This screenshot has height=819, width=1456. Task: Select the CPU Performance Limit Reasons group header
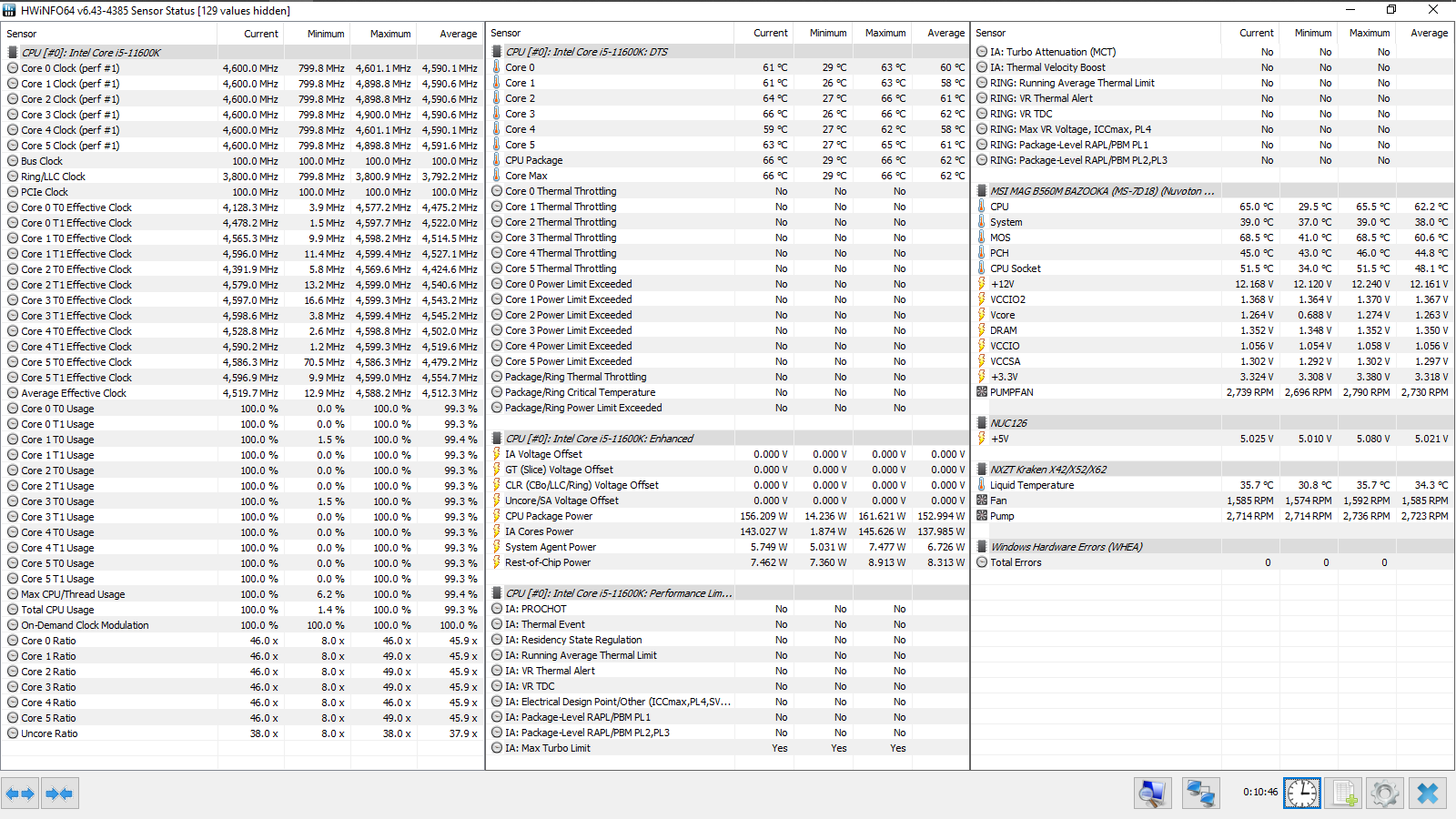(728, 593)
